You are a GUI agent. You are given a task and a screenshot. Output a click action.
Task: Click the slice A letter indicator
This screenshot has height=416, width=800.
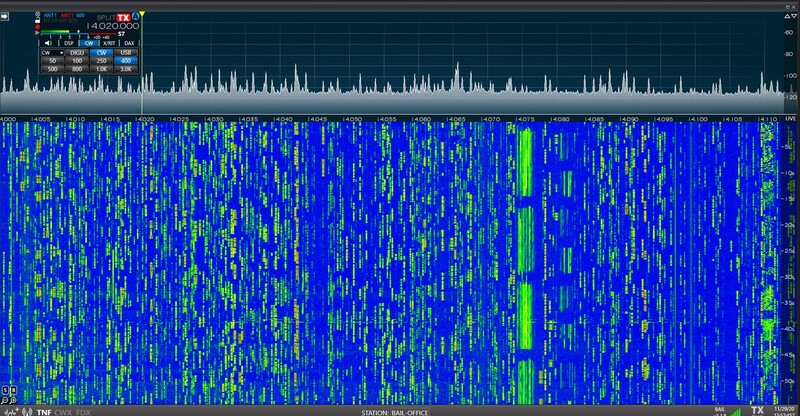[x=136, y=17]
